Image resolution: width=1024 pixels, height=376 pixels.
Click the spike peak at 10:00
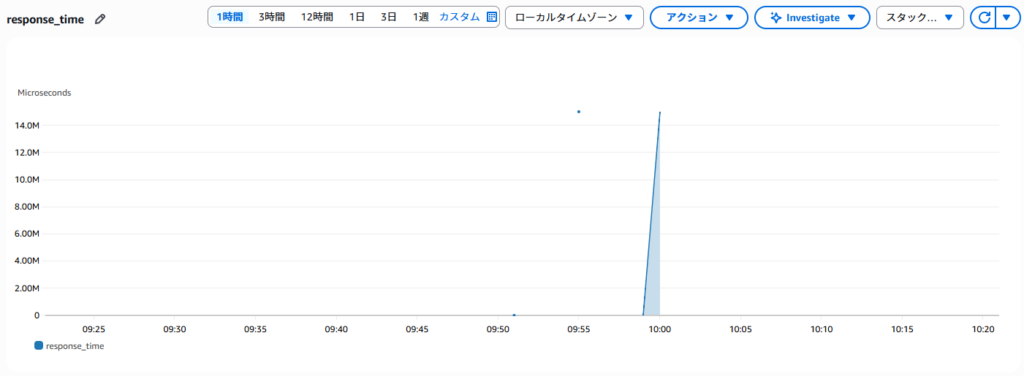tap(660, 112)
